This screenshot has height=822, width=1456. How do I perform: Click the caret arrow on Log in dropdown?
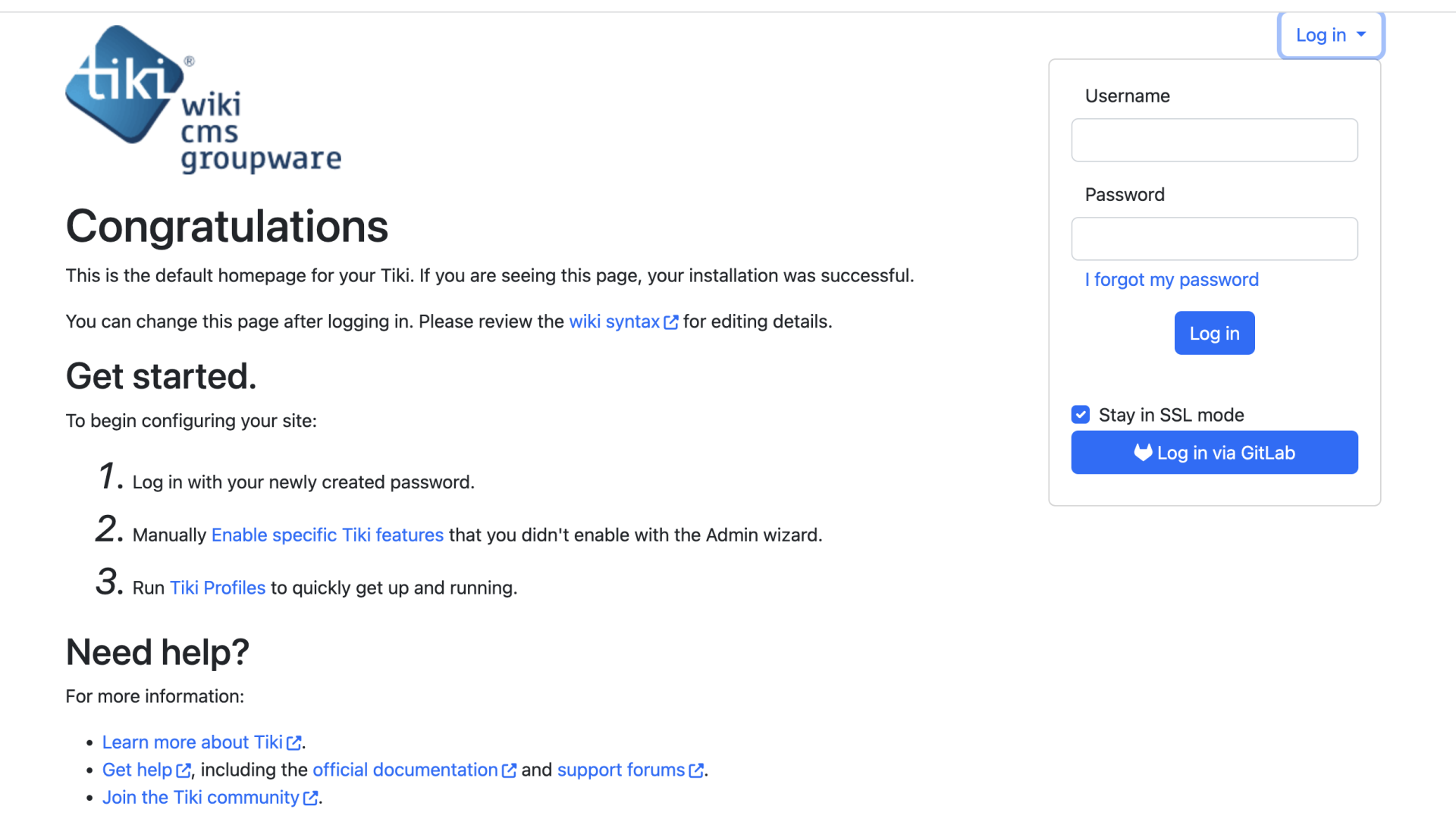coord(1361,34)
